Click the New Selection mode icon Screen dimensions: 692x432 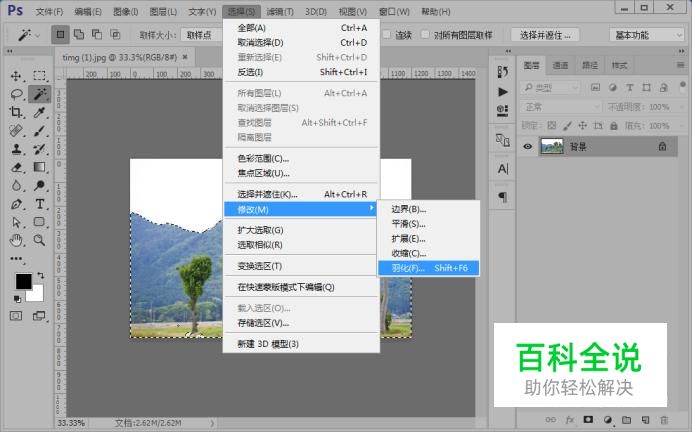(x=60, y=34)
